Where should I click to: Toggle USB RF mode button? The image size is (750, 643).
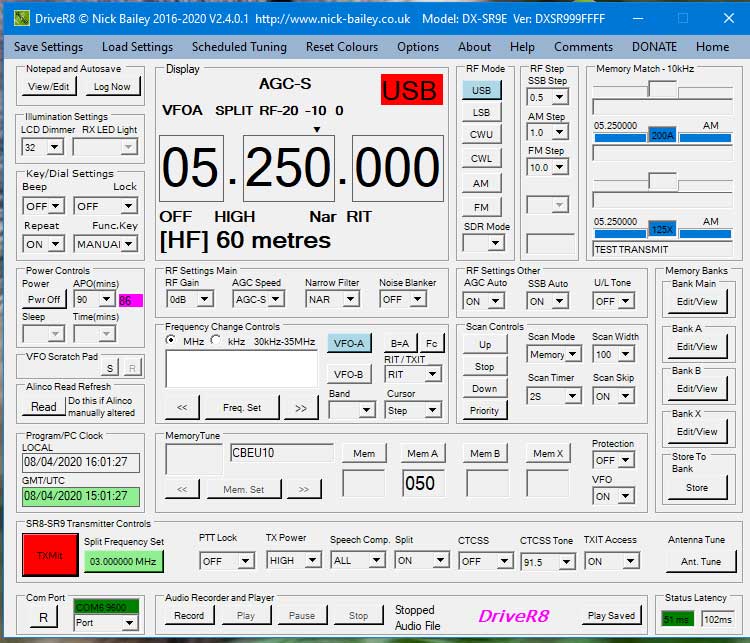click(x=481, y=90)
